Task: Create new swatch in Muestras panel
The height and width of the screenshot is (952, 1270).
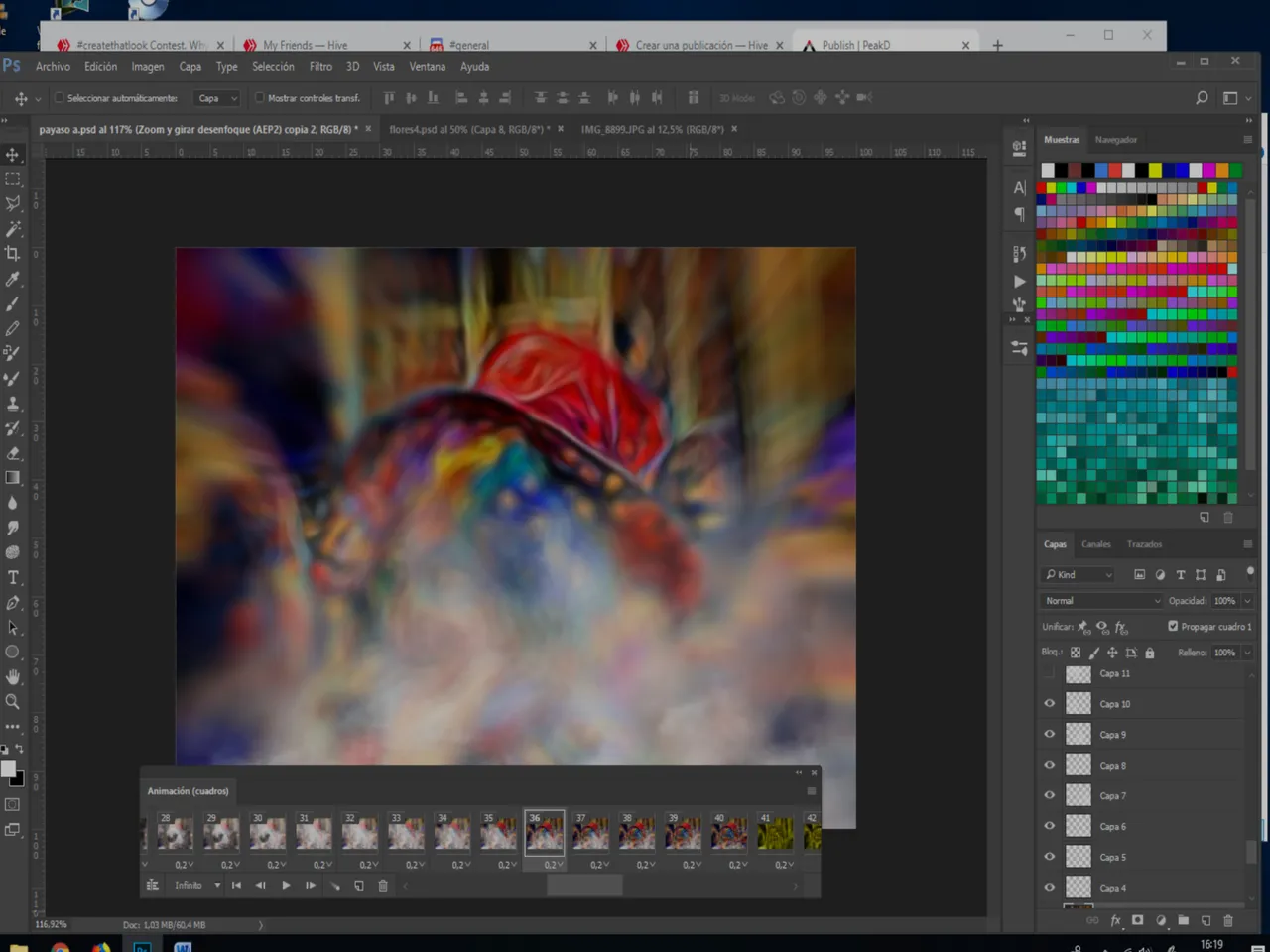Action: (1205, 518)
